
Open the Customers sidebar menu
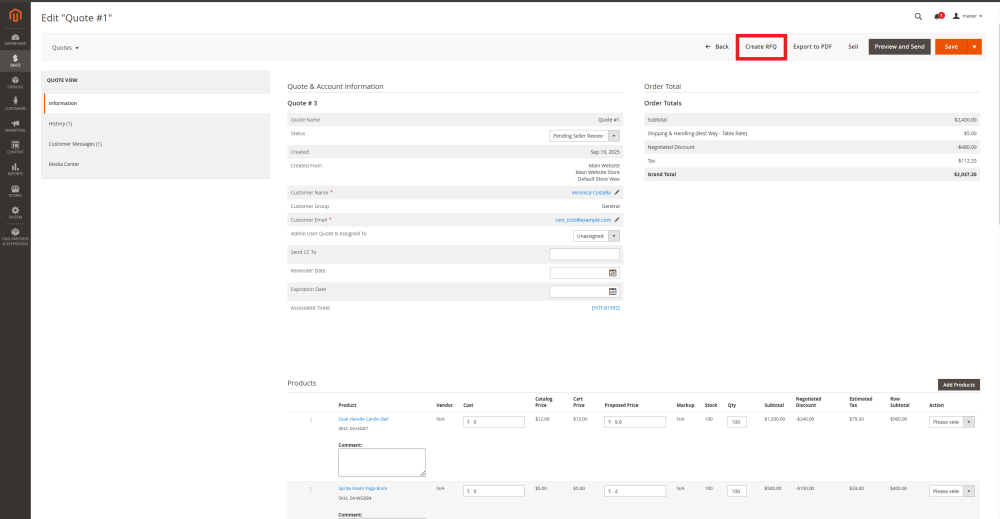coord(15,103)
